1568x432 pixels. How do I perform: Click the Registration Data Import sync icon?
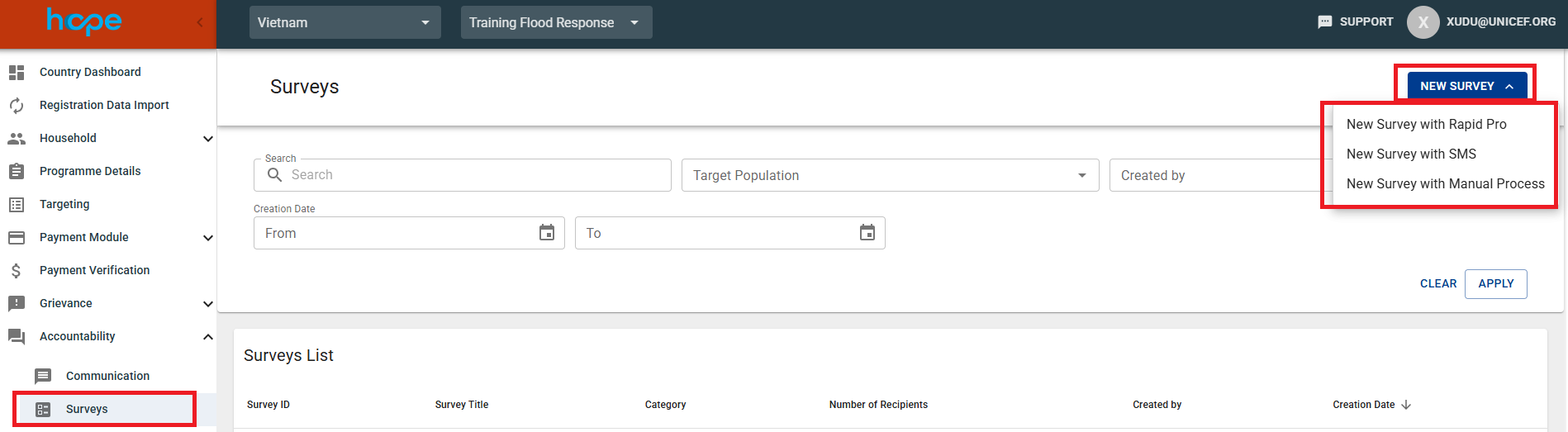(17, 106)
